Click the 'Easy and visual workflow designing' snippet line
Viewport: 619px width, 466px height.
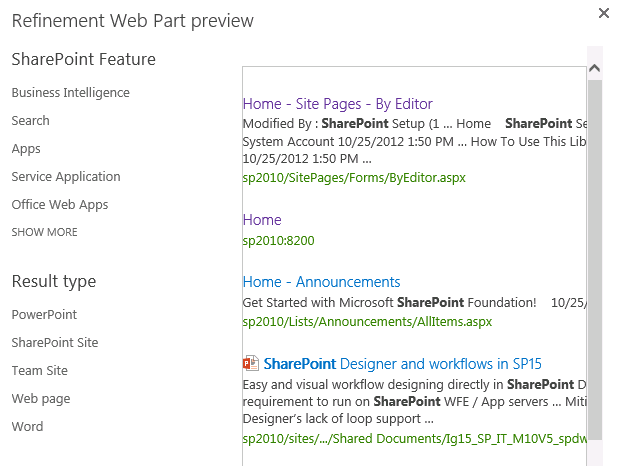[415, 384]
